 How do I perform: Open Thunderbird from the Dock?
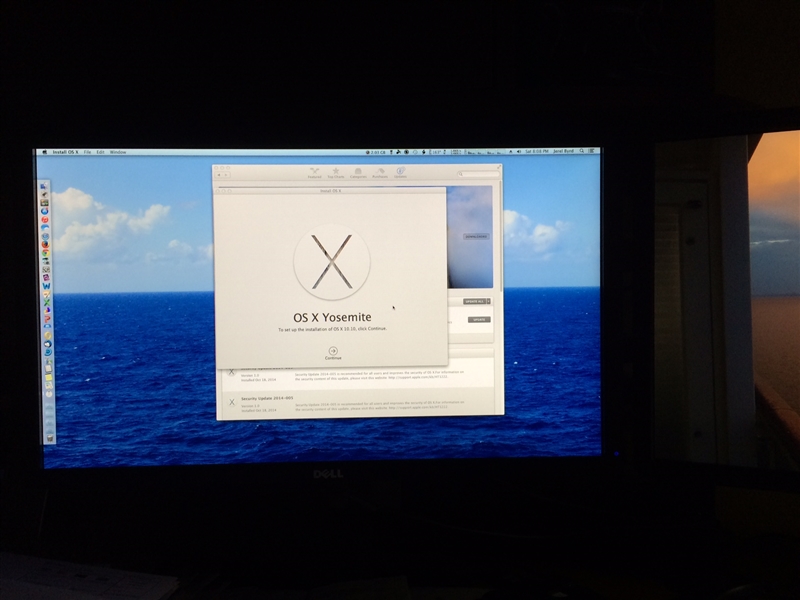click(47, 343)
